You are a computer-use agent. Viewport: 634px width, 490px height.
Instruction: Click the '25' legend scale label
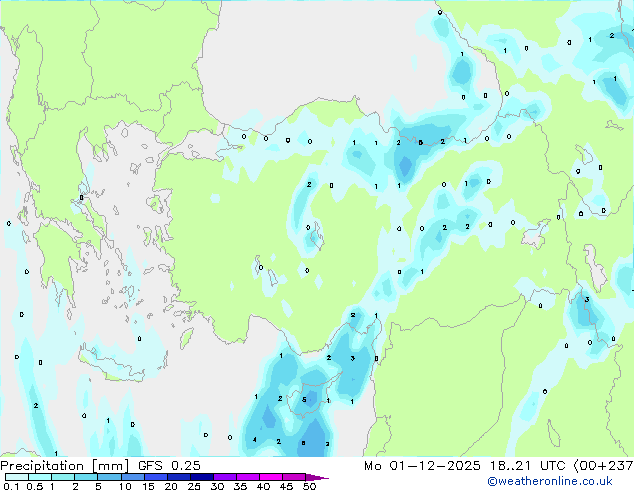coord(194,486)
